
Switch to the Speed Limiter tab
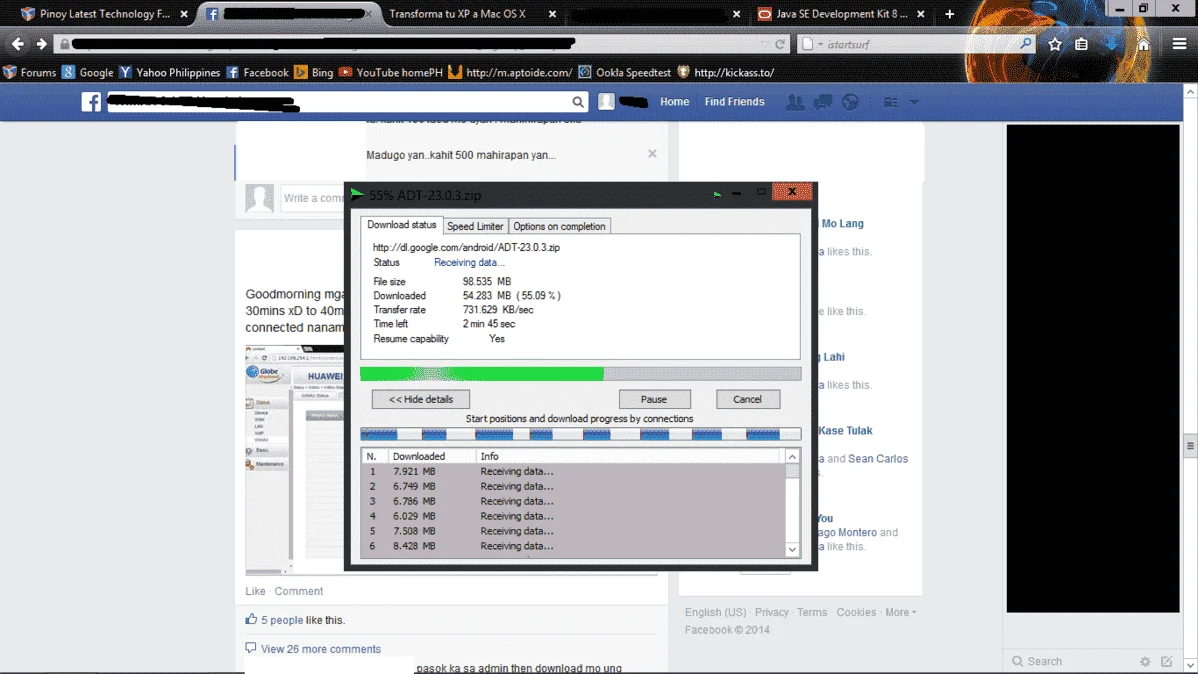(474, 226)
